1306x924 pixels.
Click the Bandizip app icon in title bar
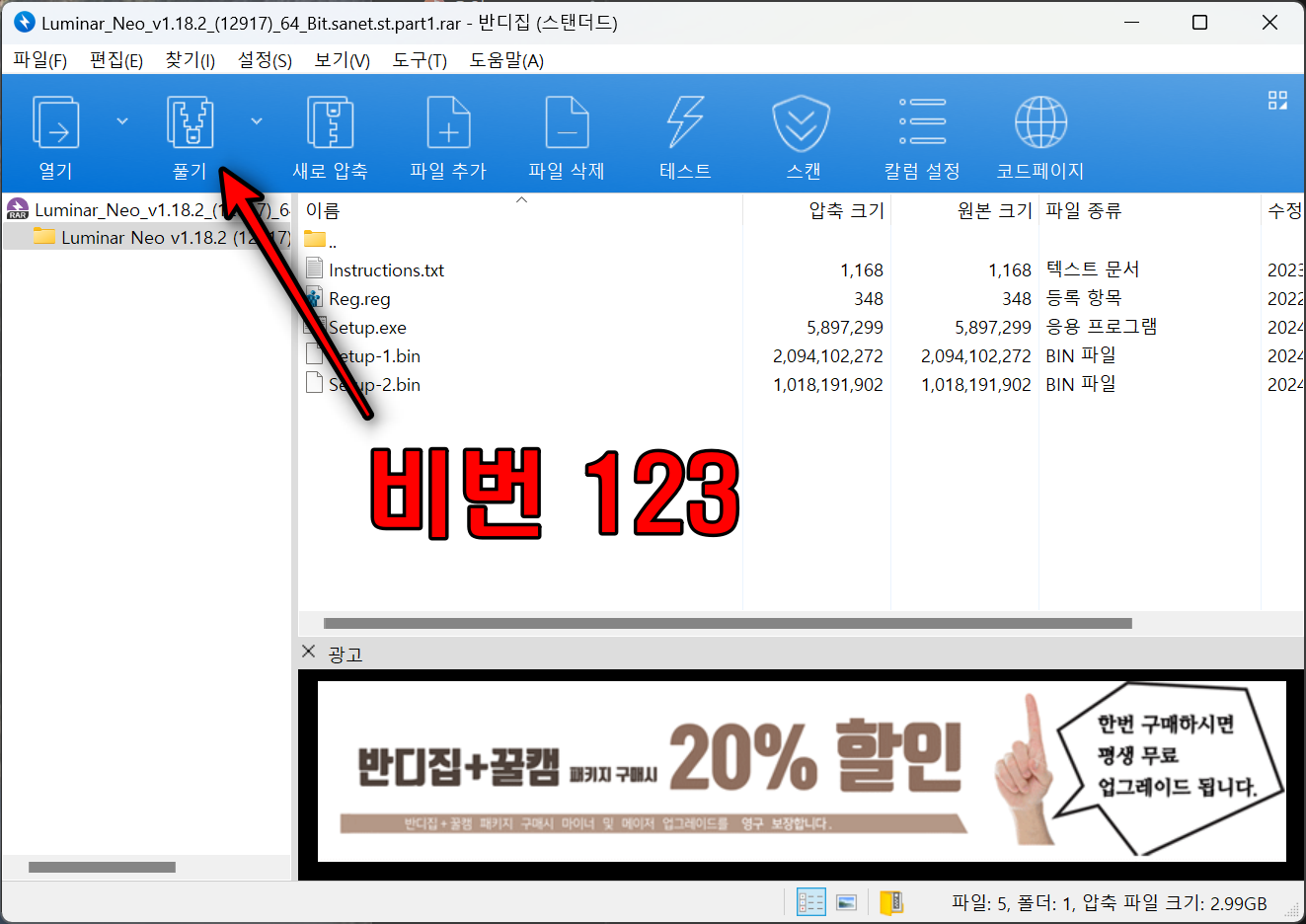[24, 22]
